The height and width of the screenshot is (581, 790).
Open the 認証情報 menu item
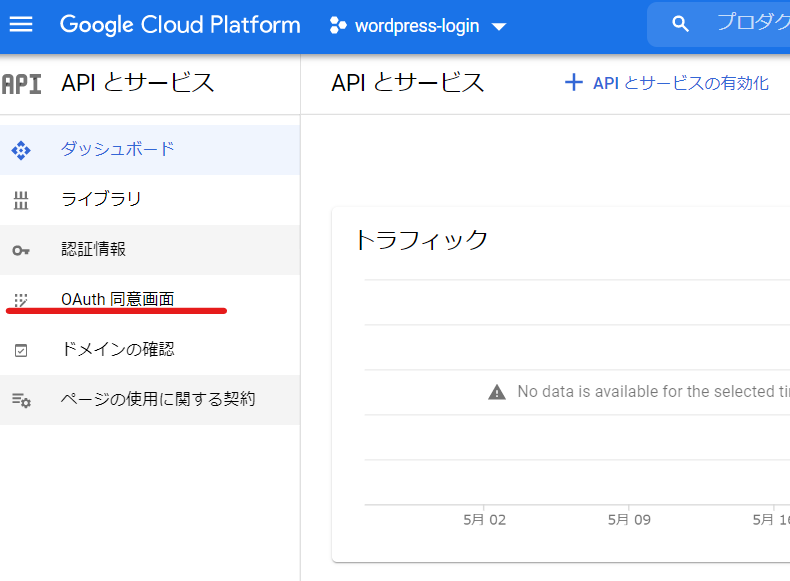click(x=150, y=250)
